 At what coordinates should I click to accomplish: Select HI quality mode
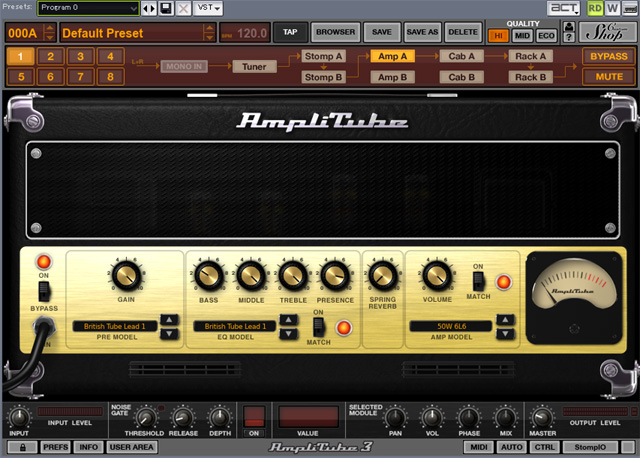(498, 36)
